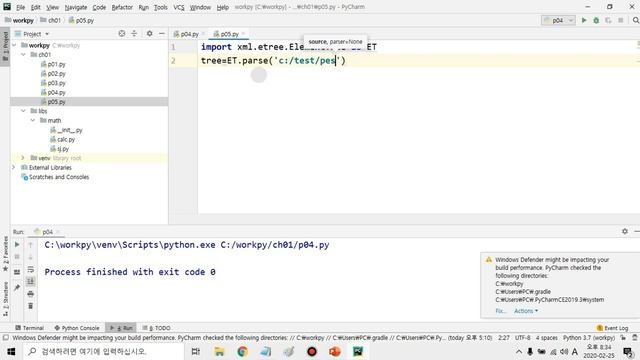Click the scroll-from-source locate icon in Project panel
The width and height of the screenshot is (640, 360).
pyautogui.click(x=122, y=33)
